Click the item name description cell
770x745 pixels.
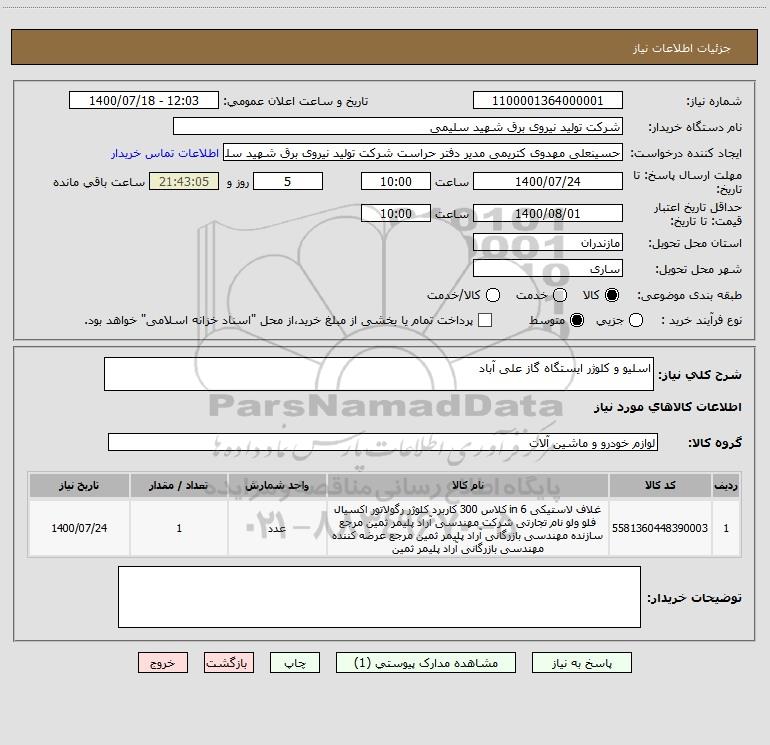tap(468, 528)
